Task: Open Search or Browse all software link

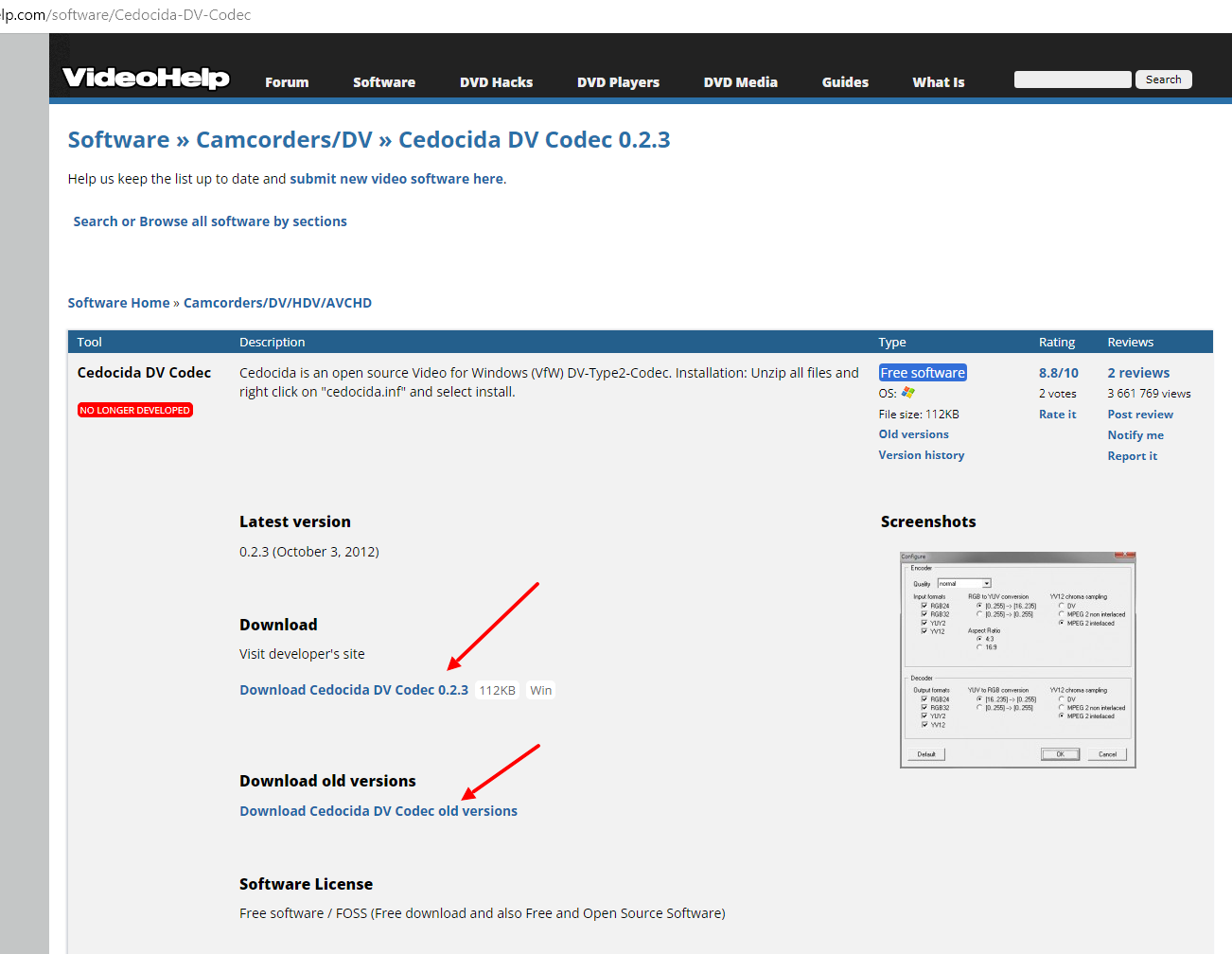Action: pyautogui.click(x=210, y=221)
